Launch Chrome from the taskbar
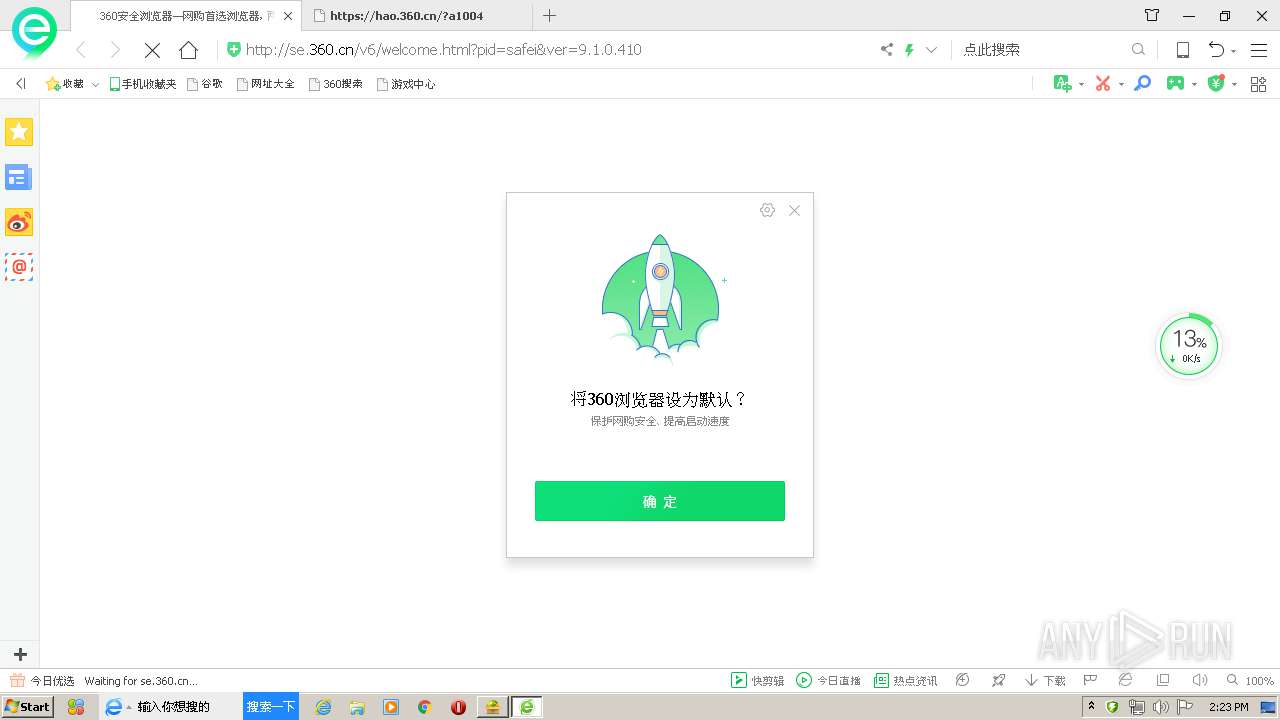 tap(424, 707)
